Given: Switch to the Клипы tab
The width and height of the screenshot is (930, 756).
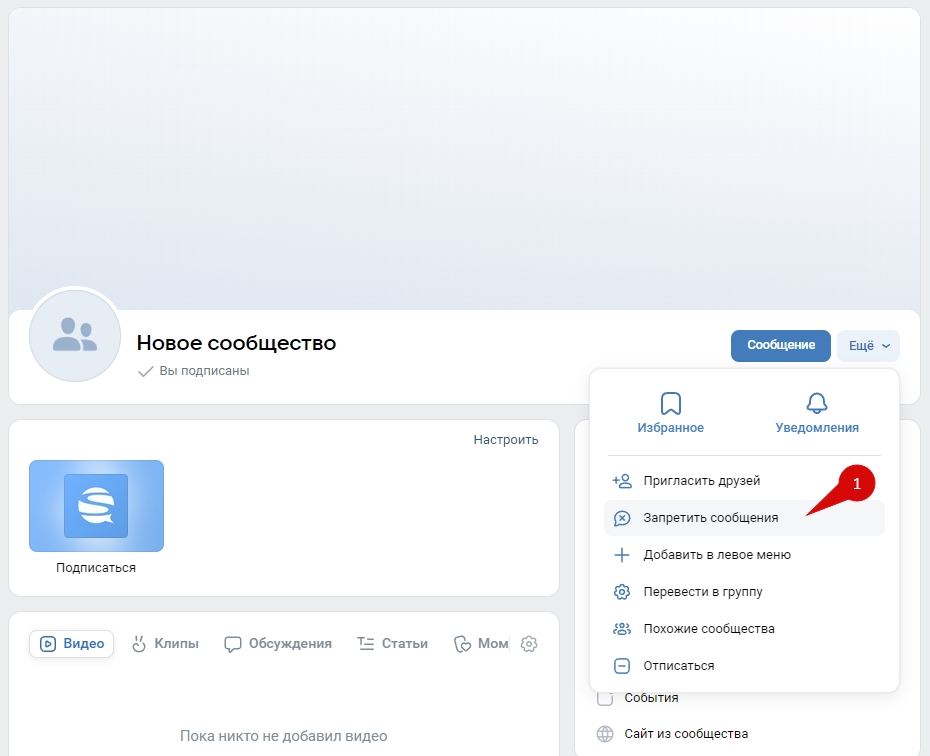Looking at the screenshot, I should [165, 644].
